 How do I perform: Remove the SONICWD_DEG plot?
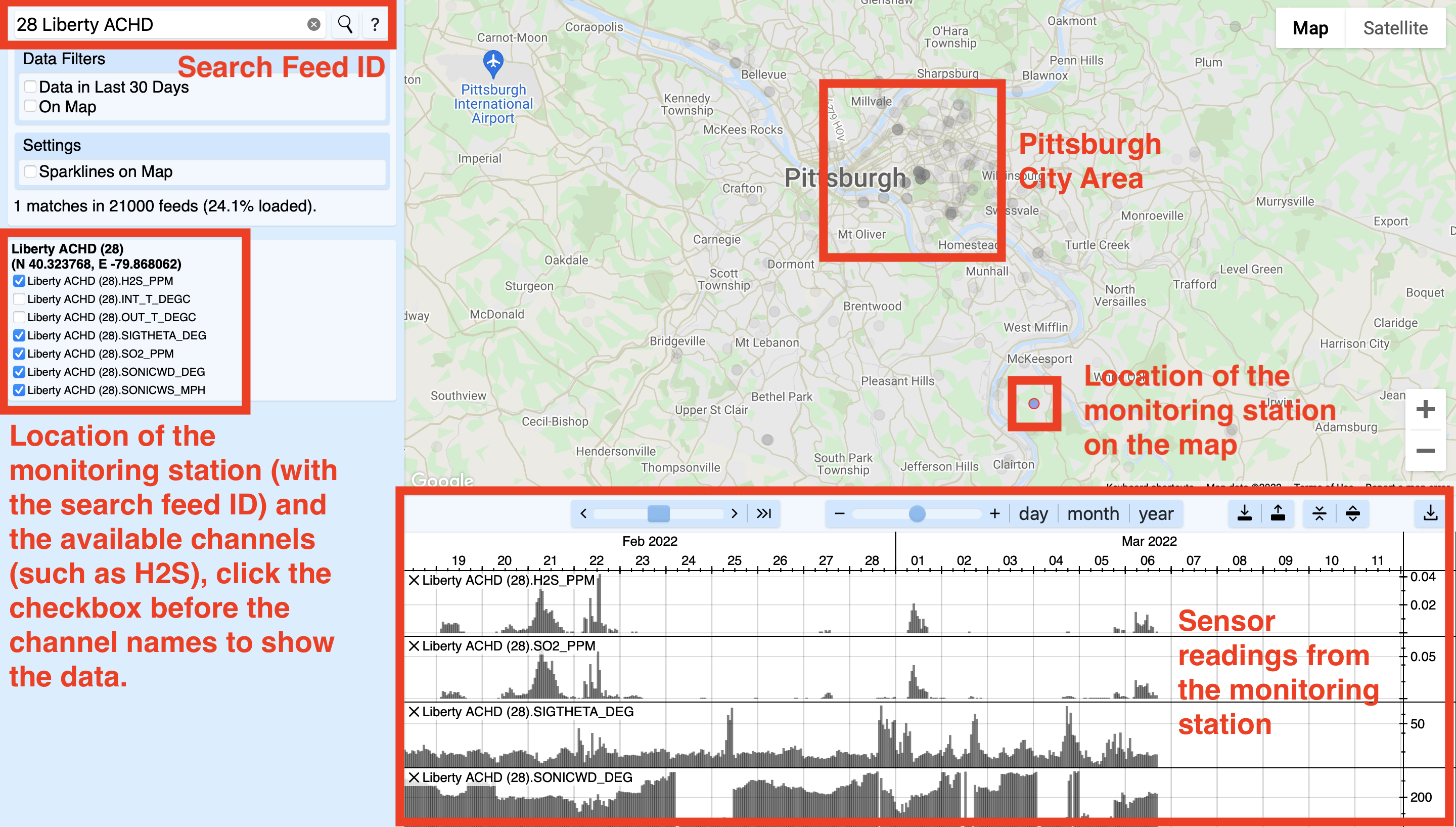(x=414, y=777)
